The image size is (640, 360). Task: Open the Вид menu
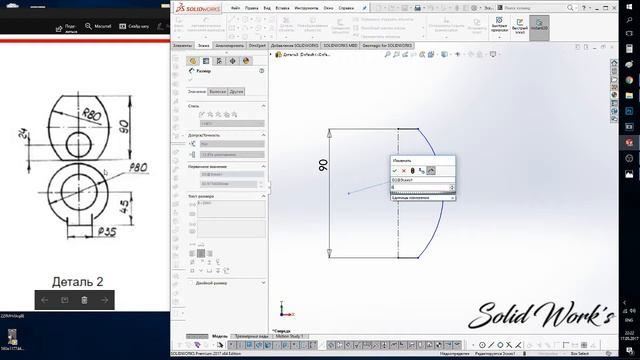267,8
